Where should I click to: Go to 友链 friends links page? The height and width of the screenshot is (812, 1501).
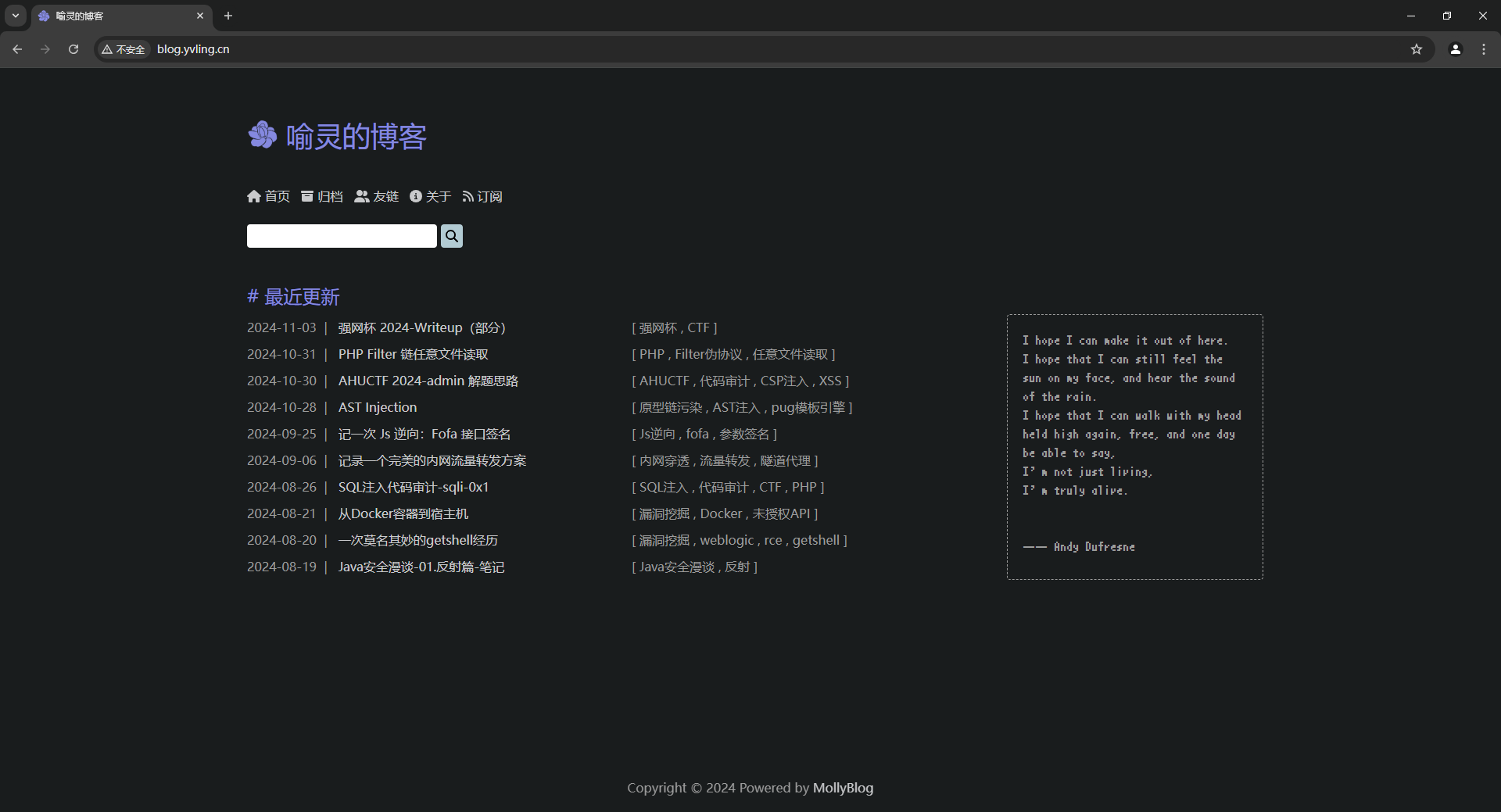point(377,196)
